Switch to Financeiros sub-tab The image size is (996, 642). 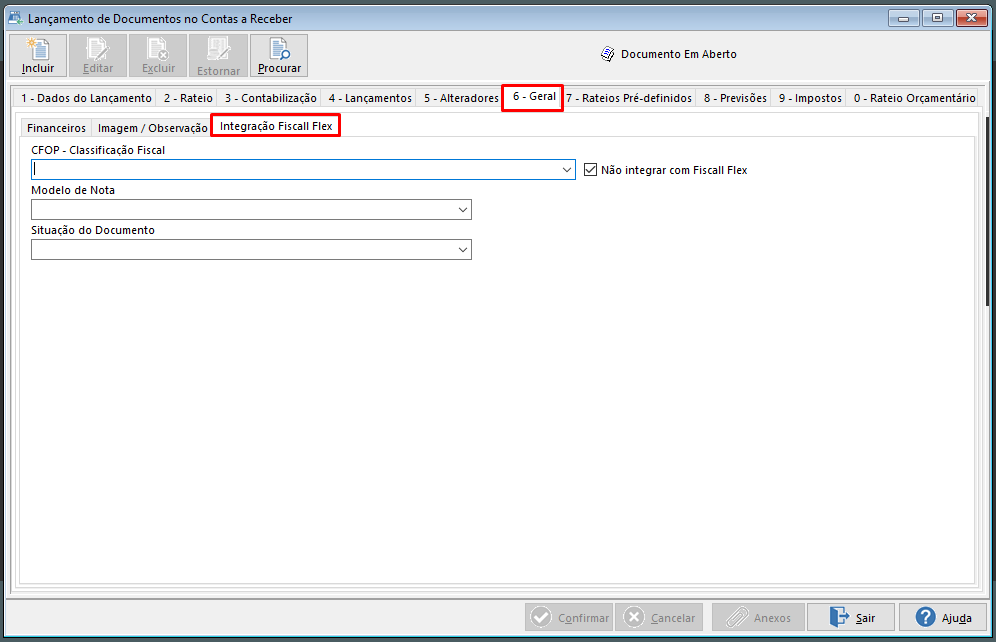click(56, 128)
